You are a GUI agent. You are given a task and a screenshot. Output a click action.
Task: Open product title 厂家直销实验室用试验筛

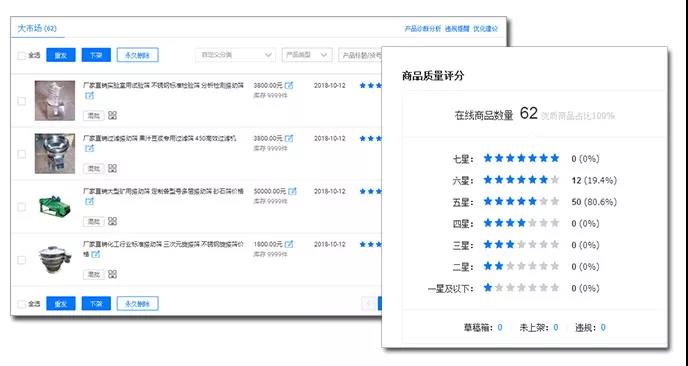pos(163,86)
